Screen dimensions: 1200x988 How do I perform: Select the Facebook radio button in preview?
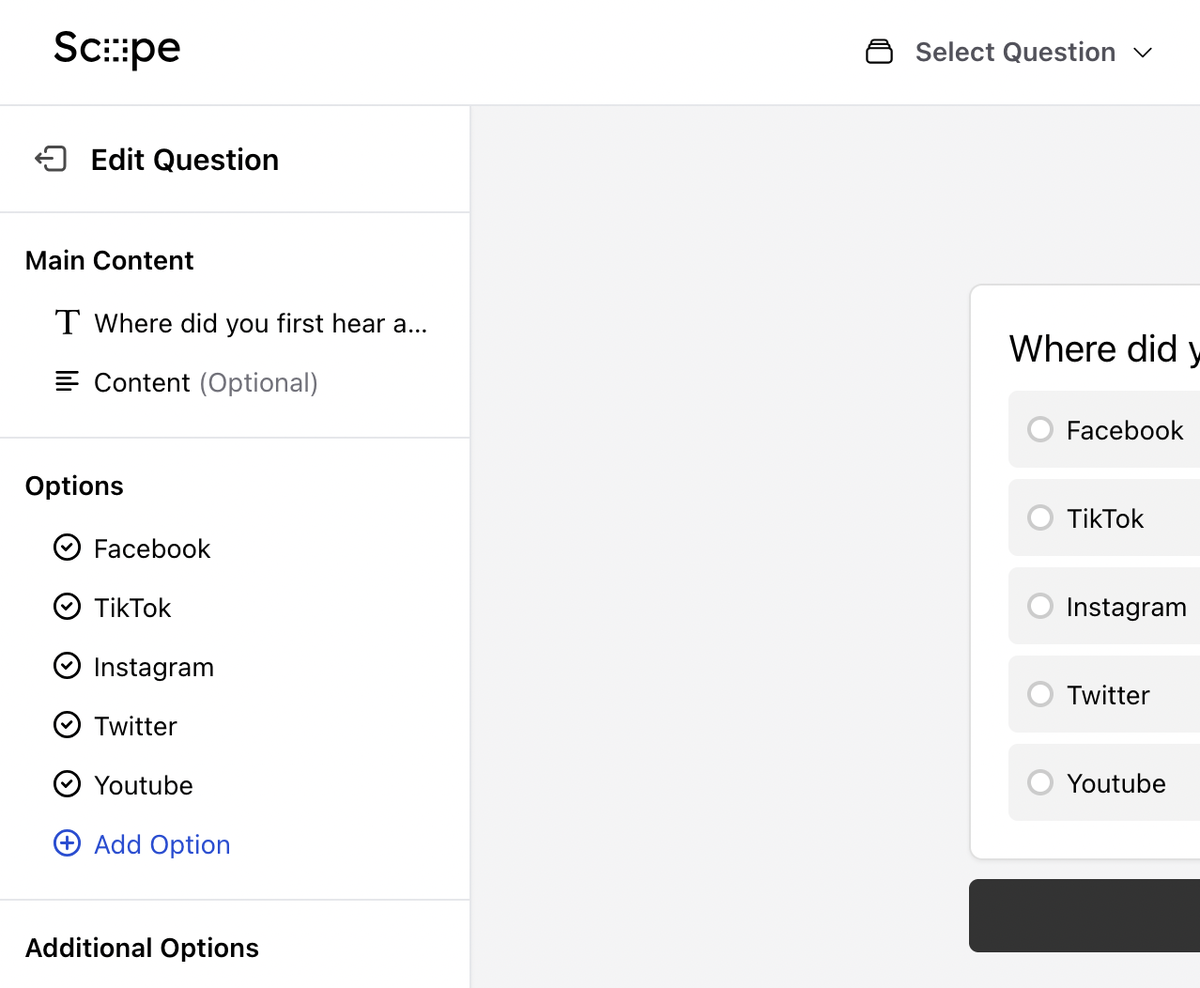1040,430
